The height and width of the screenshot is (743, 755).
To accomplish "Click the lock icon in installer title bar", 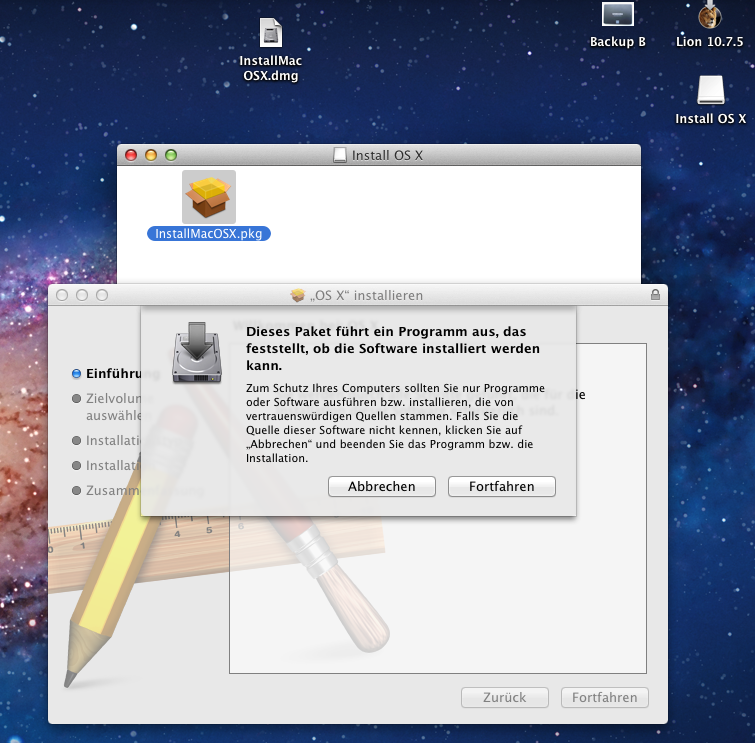I will [x=655, y=295].
